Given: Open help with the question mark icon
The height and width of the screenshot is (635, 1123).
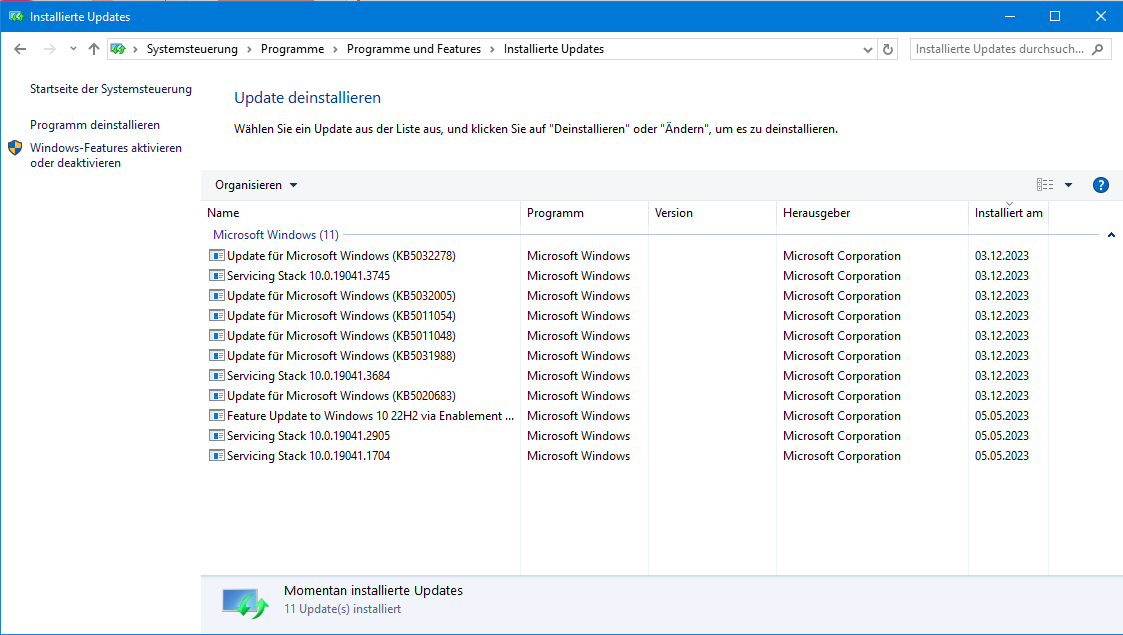Looking at the screenshot, I should 1101,185.
